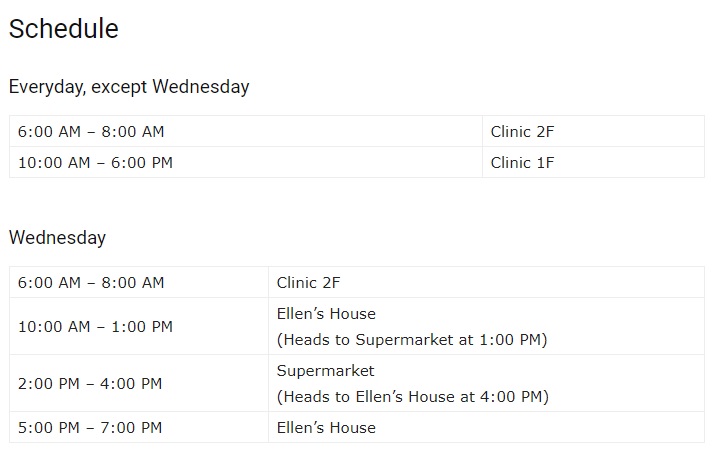Select the 2:00 PM – 4:00 PM time slot
Screen dimensions: 715x452
click(x=90, y=383)
